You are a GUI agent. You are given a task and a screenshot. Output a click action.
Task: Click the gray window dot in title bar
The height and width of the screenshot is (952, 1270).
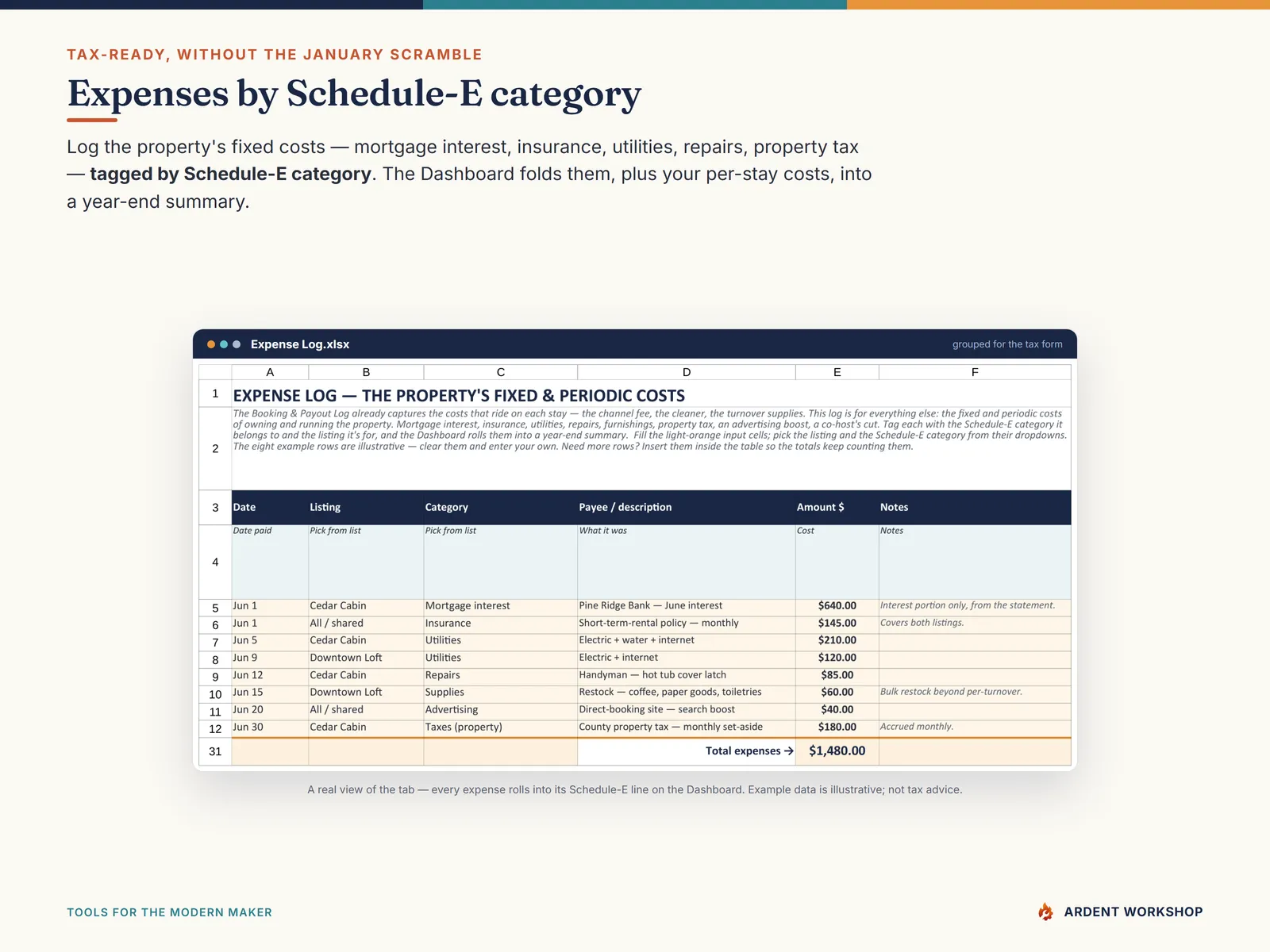237,344
